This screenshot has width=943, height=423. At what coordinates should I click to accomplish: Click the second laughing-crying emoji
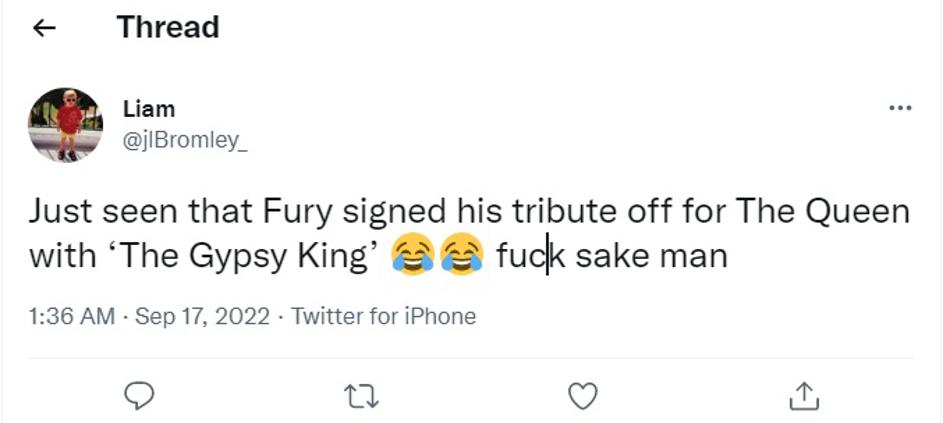[462, 256]
